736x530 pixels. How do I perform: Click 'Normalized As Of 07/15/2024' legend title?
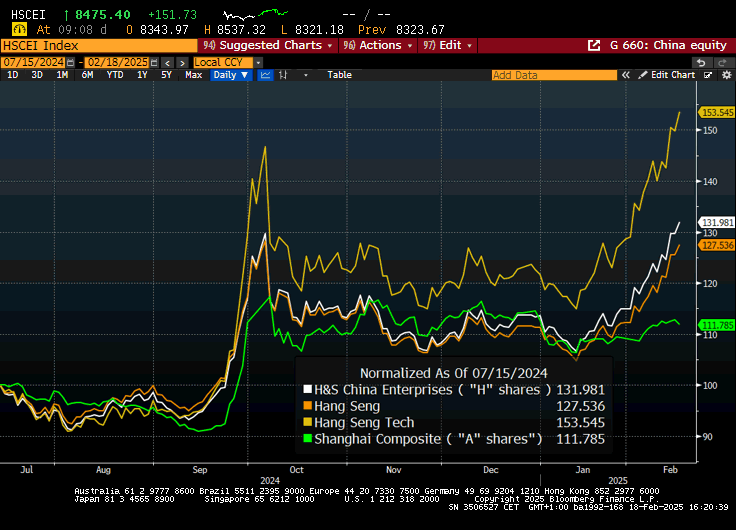[x=453, y=373]
